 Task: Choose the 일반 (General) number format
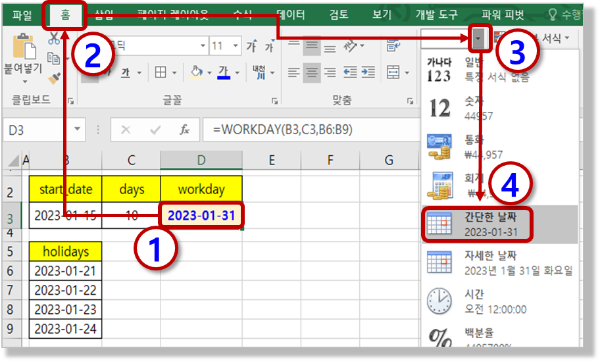pyautogui.click(x=499, y=70)
